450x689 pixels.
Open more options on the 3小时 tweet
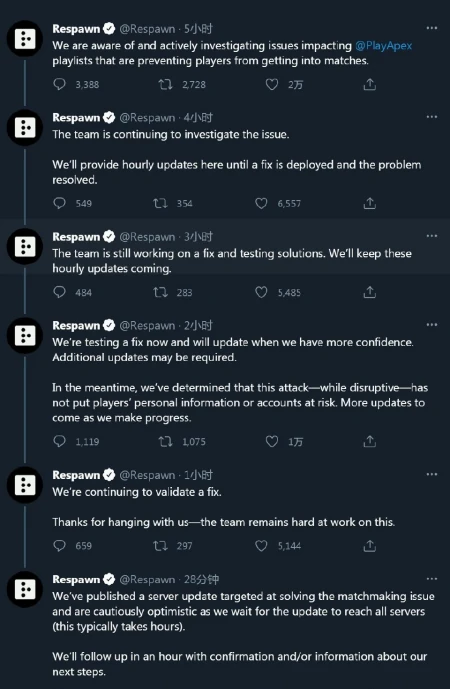(x=432, y=236)
